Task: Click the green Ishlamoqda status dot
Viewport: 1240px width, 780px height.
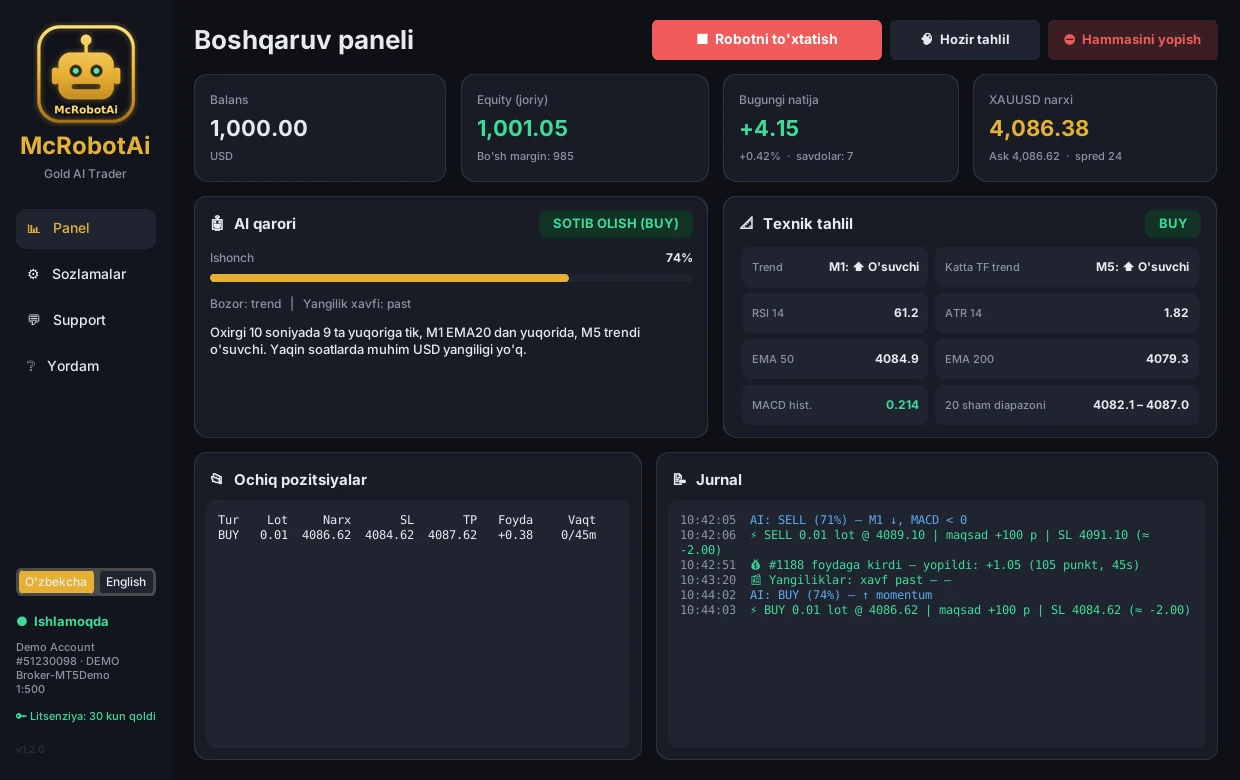Action: pyautogui.click(x=22, y=622)
